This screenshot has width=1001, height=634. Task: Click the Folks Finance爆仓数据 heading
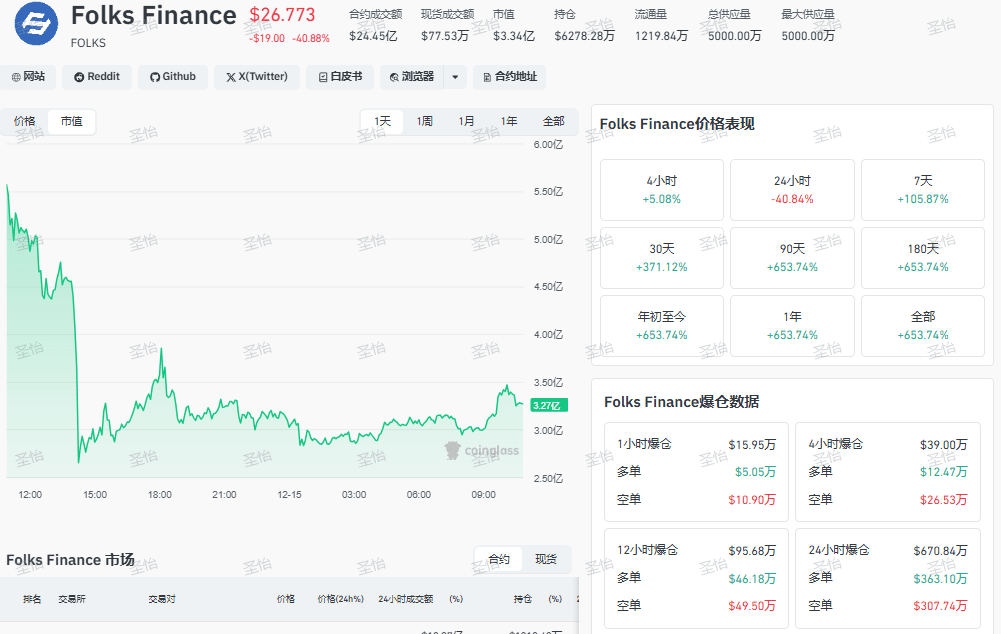681,402
